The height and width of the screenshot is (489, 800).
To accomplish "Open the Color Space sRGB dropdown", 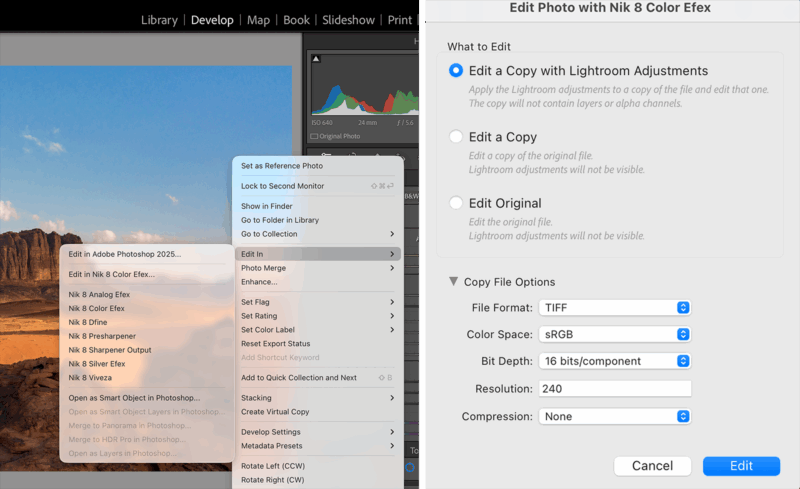I will (615, 334).
